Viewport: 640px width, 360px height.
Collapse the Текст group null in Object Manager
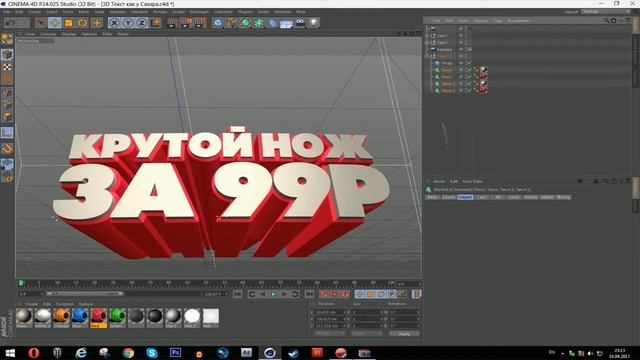(427, 56)
